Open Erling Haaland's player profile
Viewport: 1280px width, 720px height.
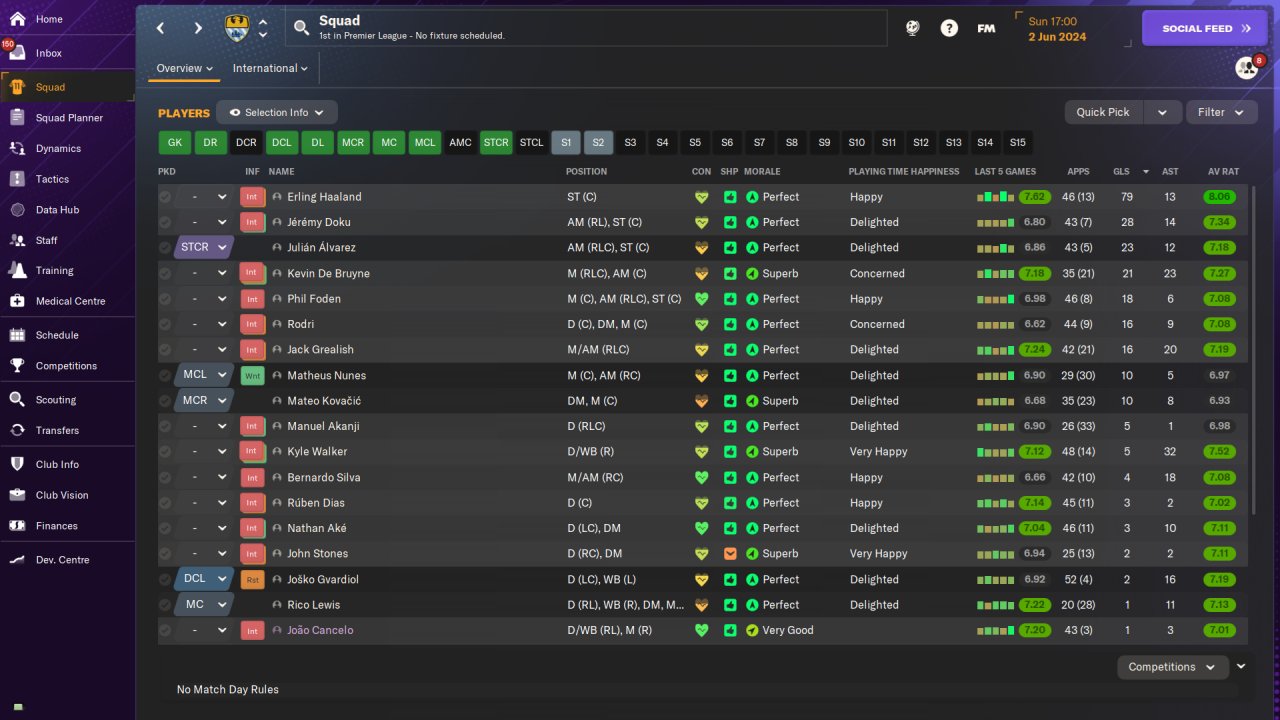click(324, 197)
